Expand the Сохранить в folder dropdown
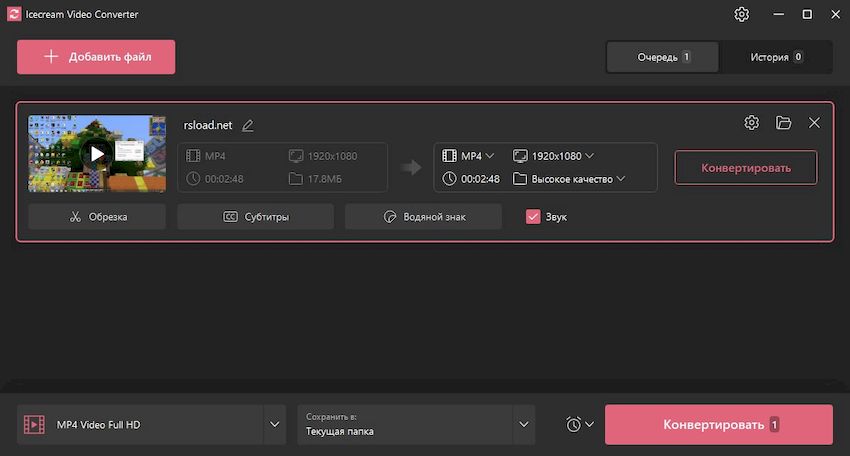 523,425
